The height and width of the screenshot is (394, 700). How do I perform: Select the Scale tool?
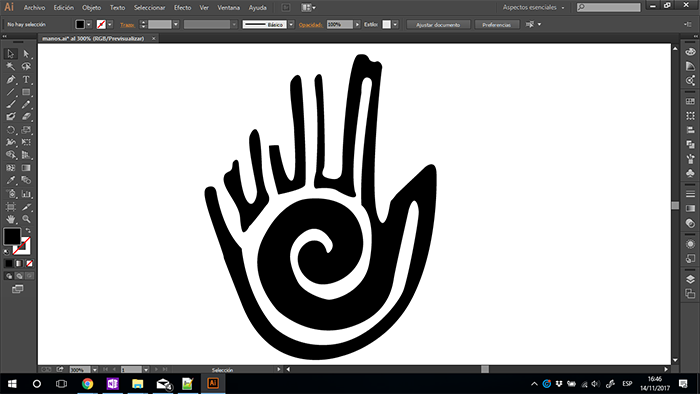[x=26, y=130]
